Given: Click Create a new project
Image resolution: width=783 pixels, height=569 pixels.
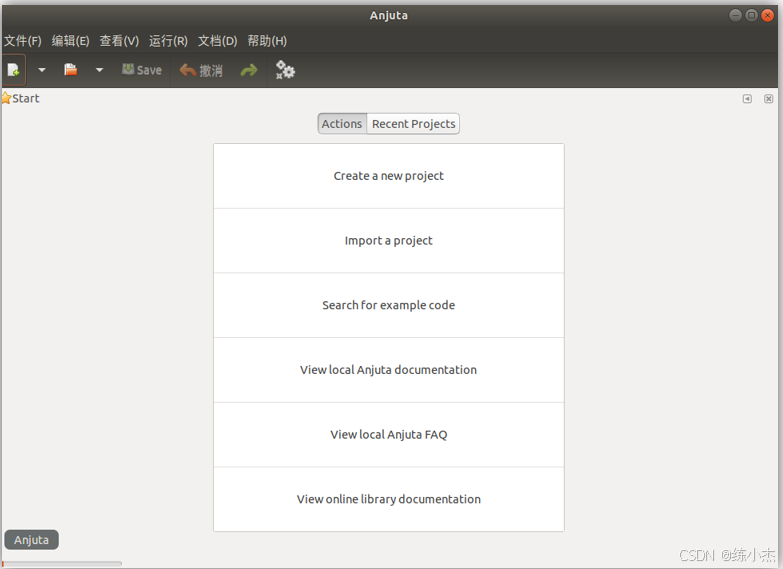Looking at the screenshot, I should pyautogui.click(x=389, y=176).
